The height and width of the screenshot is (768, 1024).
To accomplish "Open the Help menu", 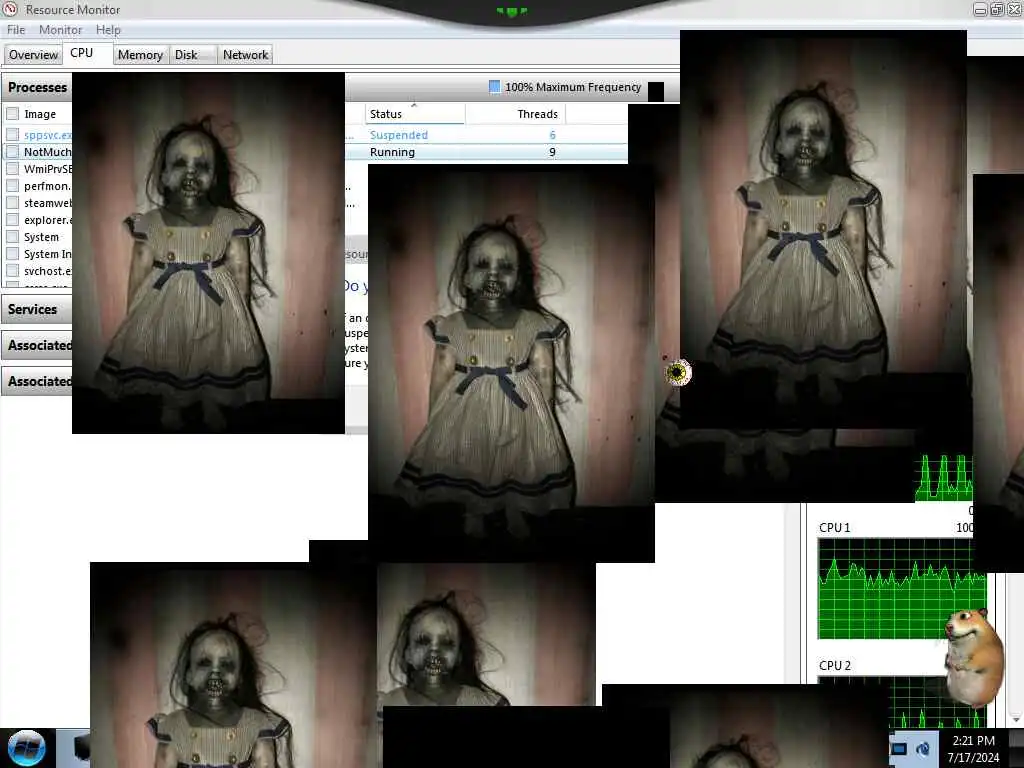I will point(108,30).
